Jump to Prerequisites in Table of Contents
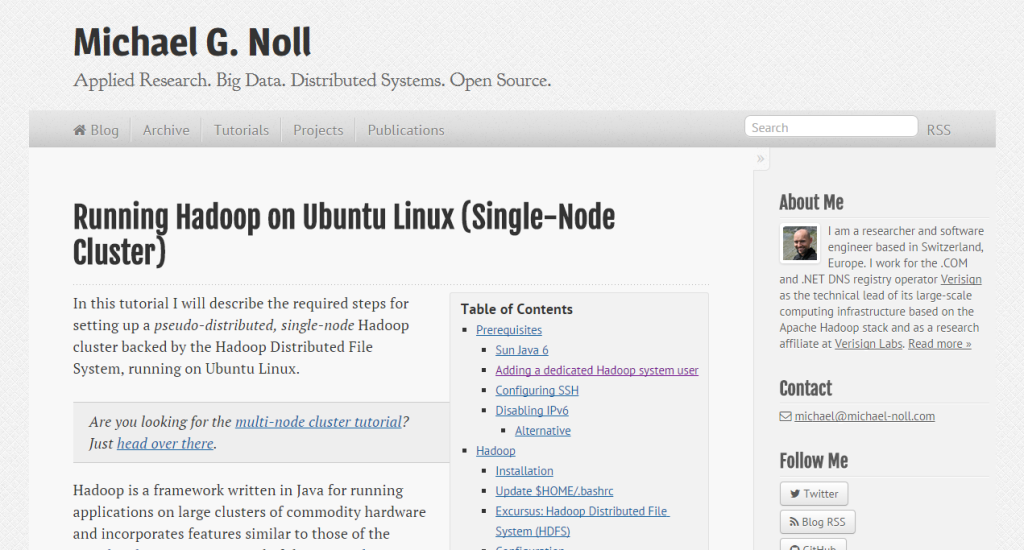This screenshot has height=550, width=1024. [x=509, y=330]
